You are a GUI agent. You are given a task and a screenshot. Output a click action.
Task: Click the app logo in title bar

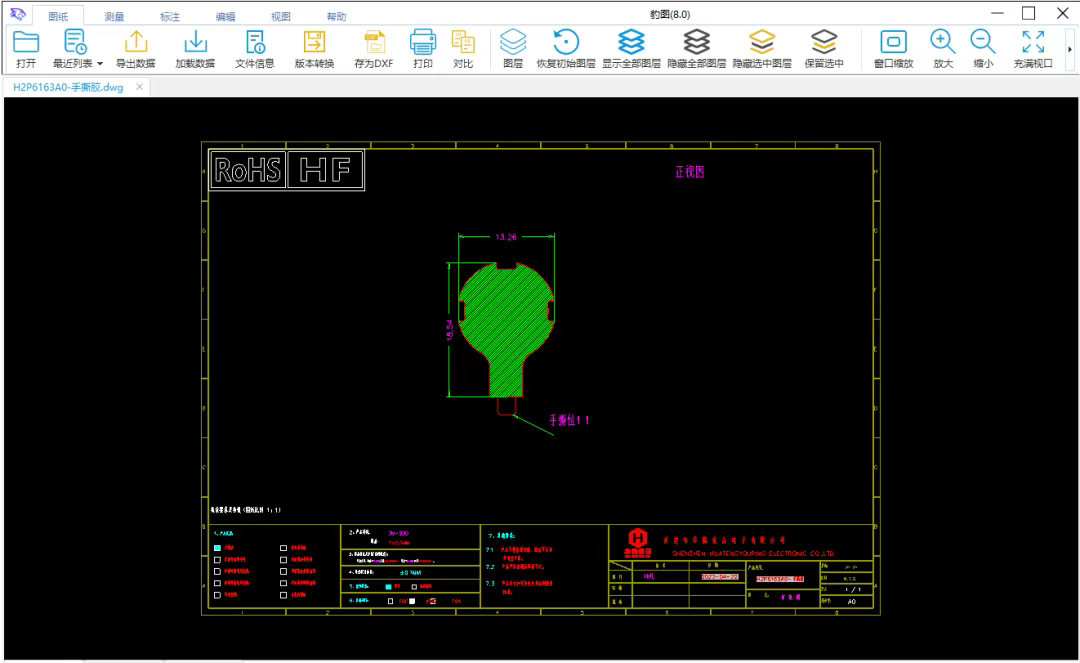(18, 14)
